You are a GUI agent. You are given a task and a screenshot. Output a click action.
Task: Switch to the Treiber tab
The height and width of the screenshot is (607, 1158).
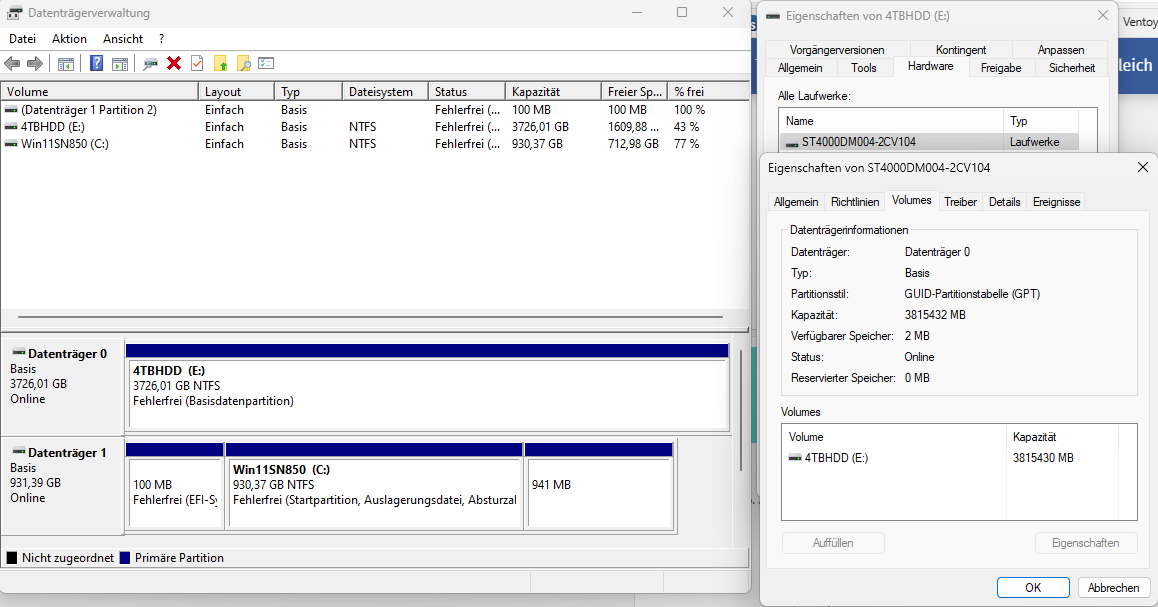click(960, 202)
